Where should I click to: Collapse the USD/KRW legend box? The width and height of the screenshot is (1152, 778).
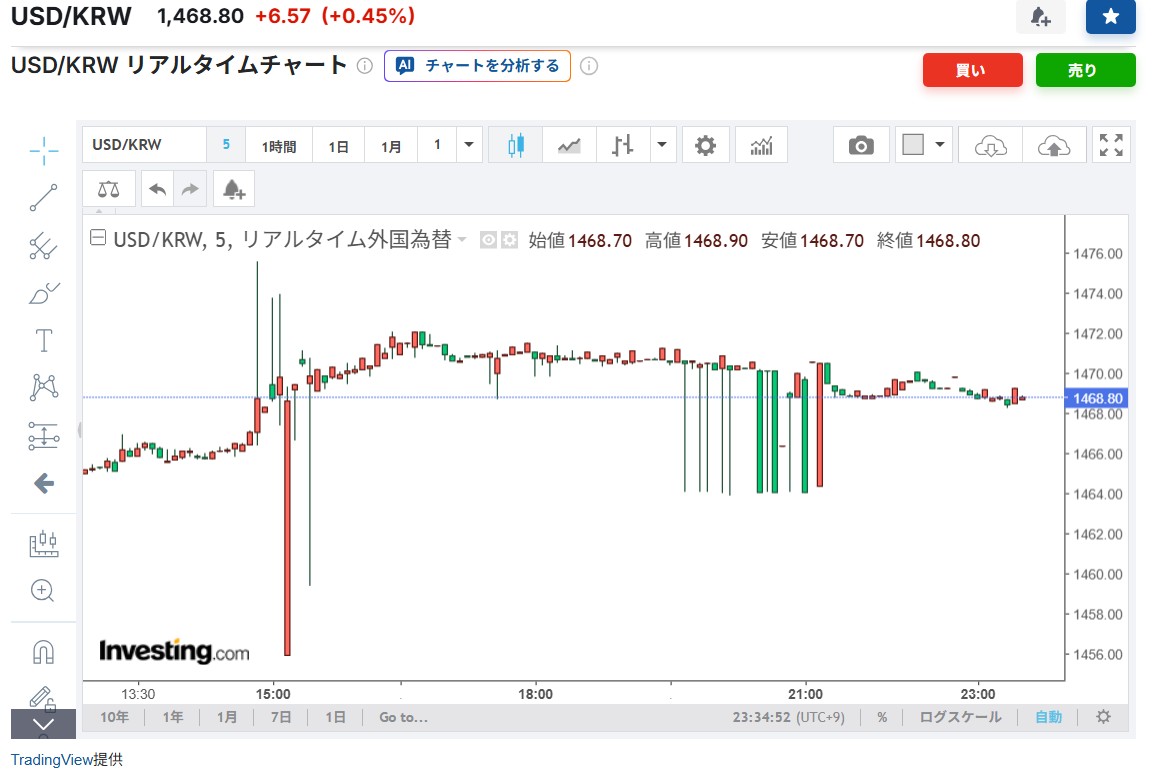pos(98,240)
